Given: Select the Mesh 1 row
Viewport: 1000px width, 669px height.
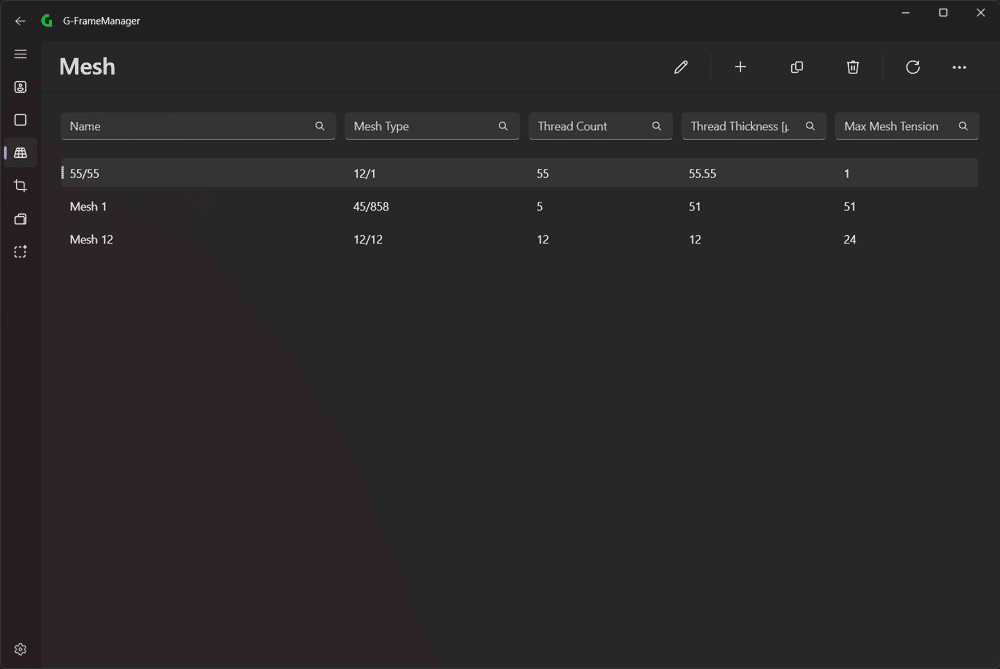Looking at the screenshot, I should coord(519,207).
